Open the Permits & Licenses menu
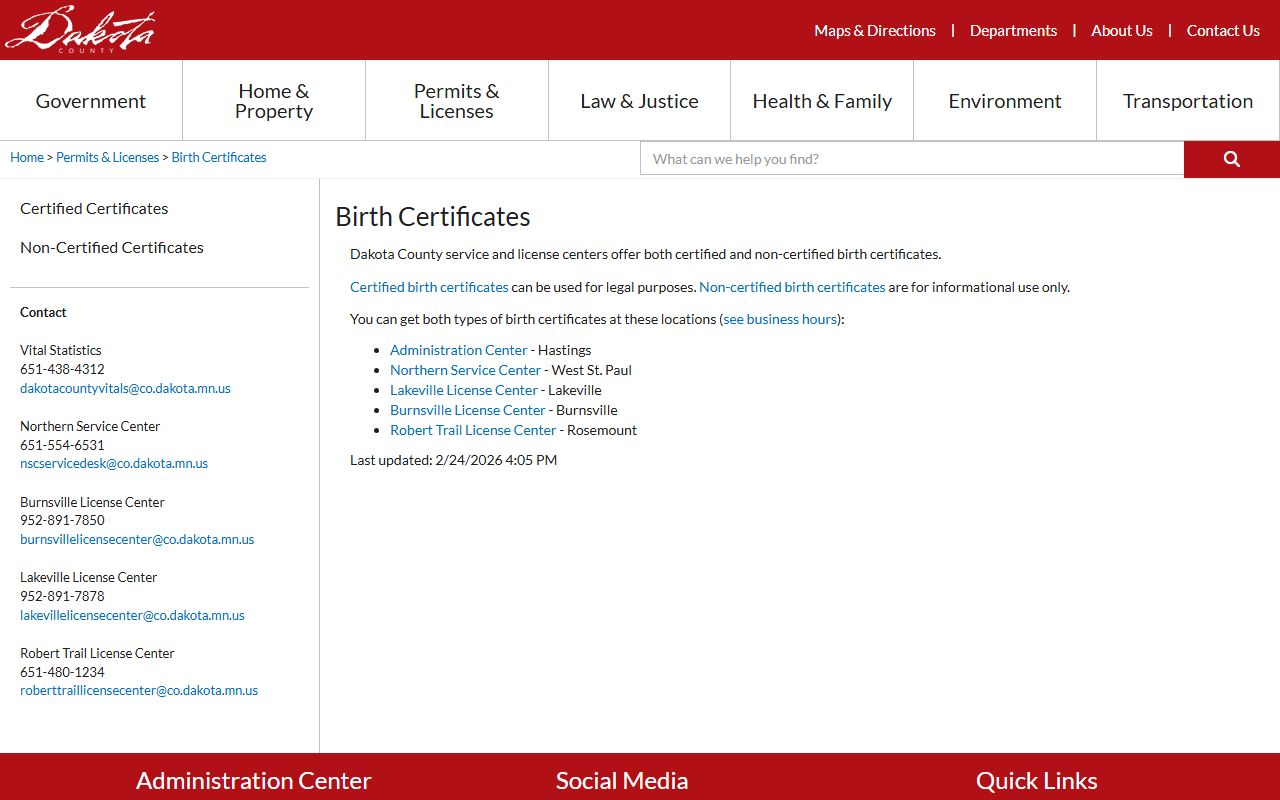 (x=456, y=101)
